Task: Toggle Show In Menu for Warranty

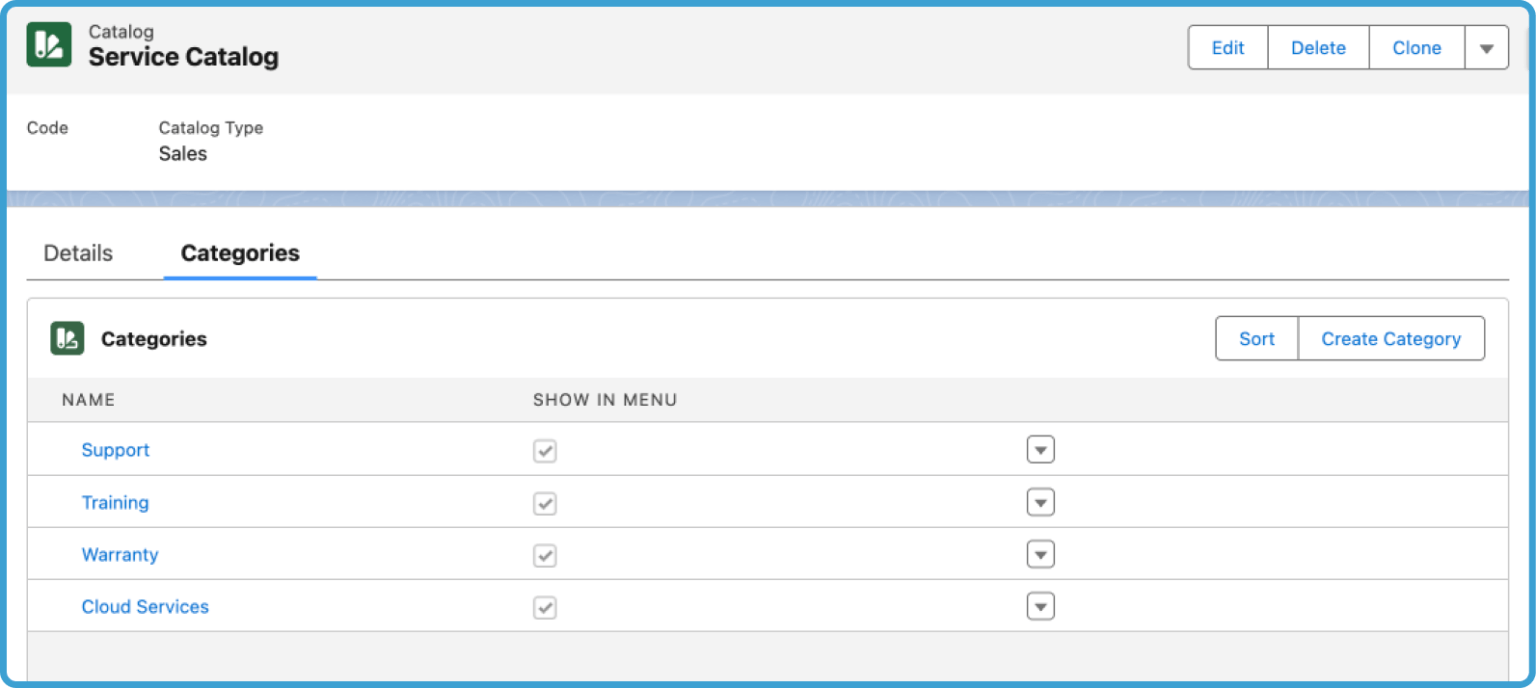Action: [x=545, y=555]
